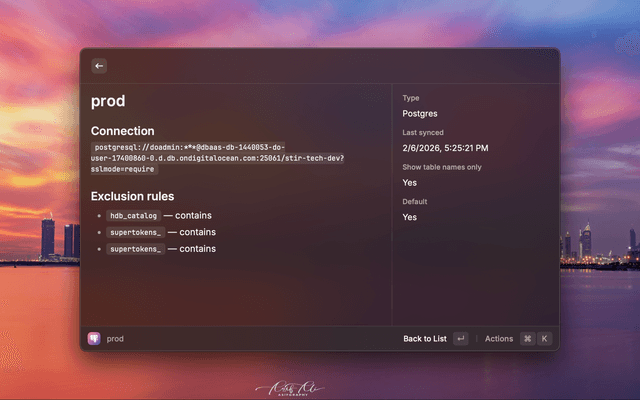Viewport: 640px width, 400px height.
Task: Click the back arrow button
Action: tap(99, 66)
